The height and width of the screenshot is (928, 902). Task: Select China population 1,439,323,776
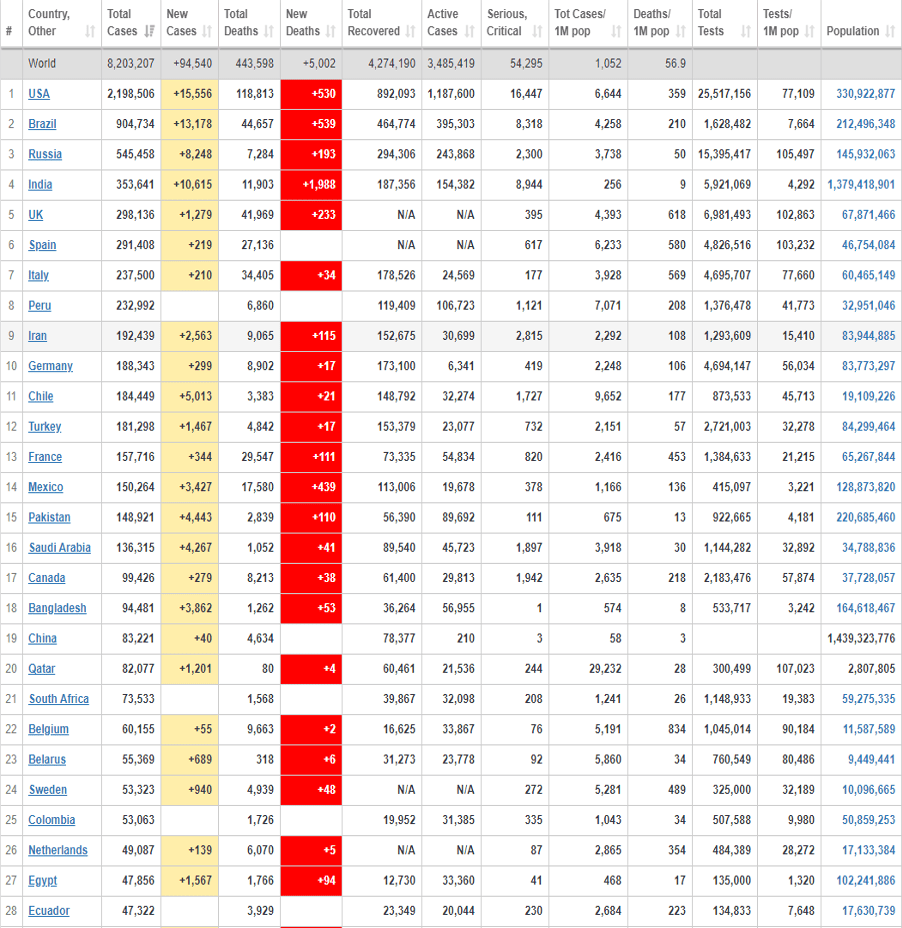(861, 638)
